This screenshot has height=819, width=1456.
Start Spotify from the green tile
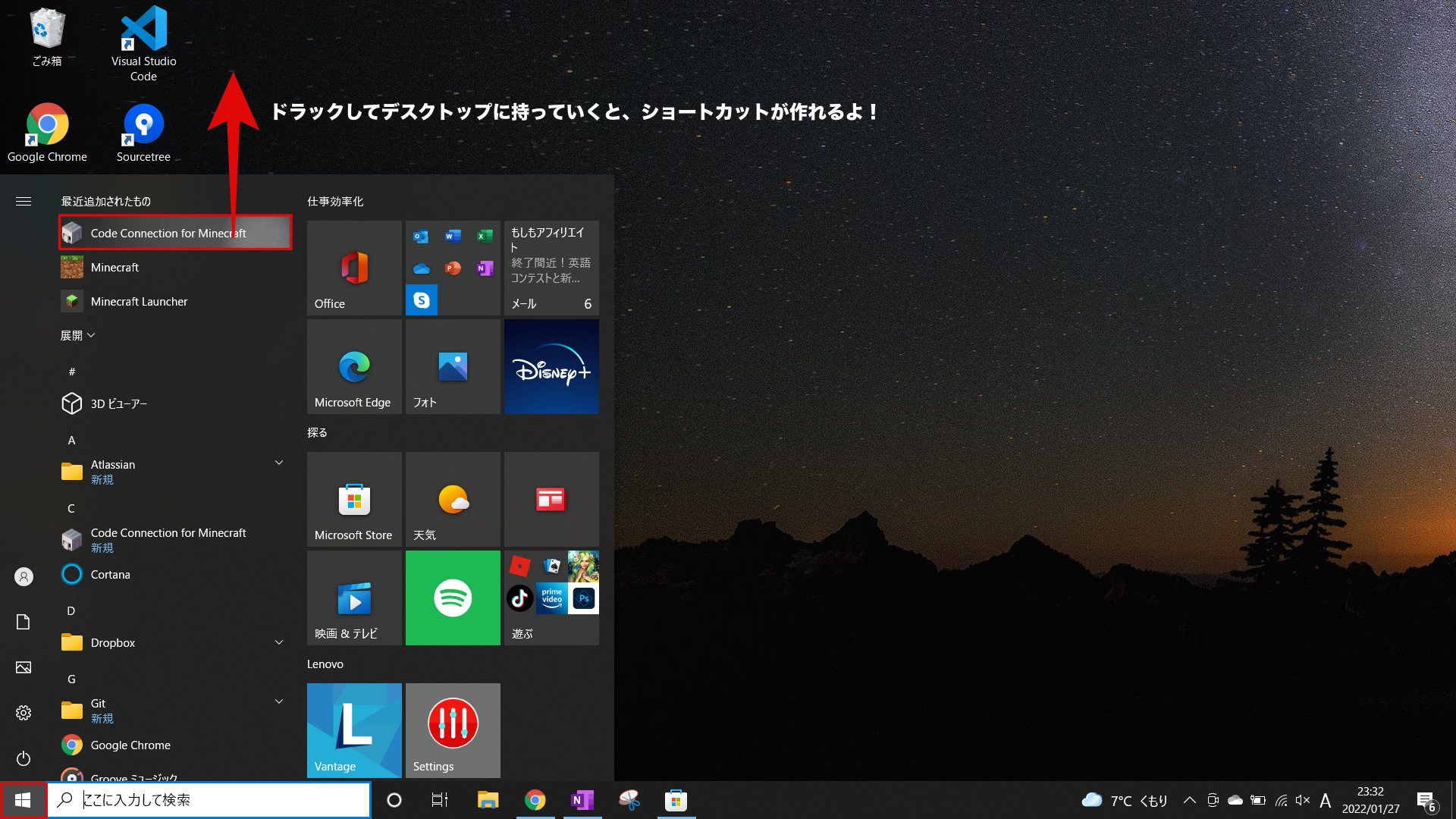(x=453, y=598)
